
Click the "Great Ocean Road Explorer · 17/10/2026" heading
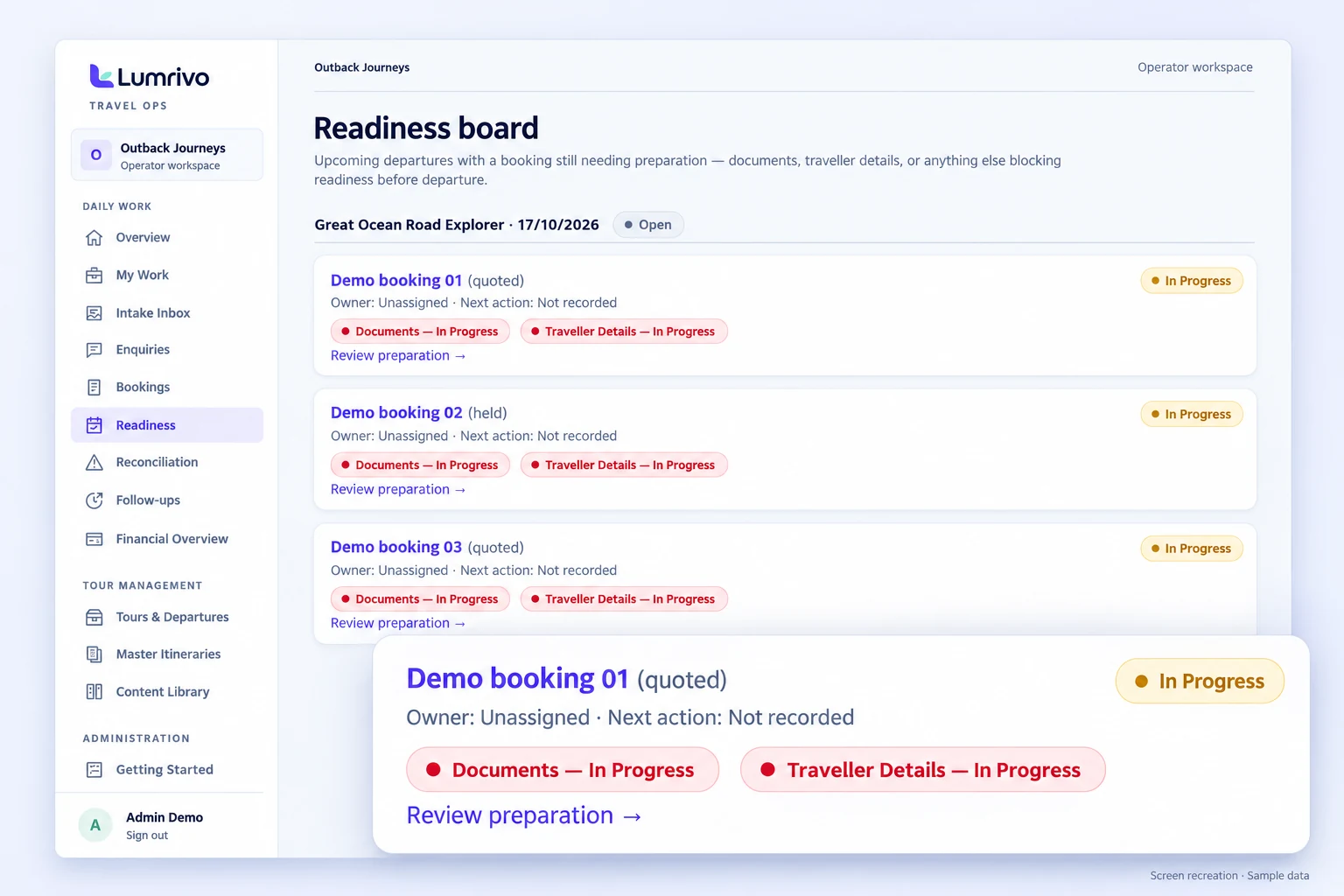[x=457, y=225]
